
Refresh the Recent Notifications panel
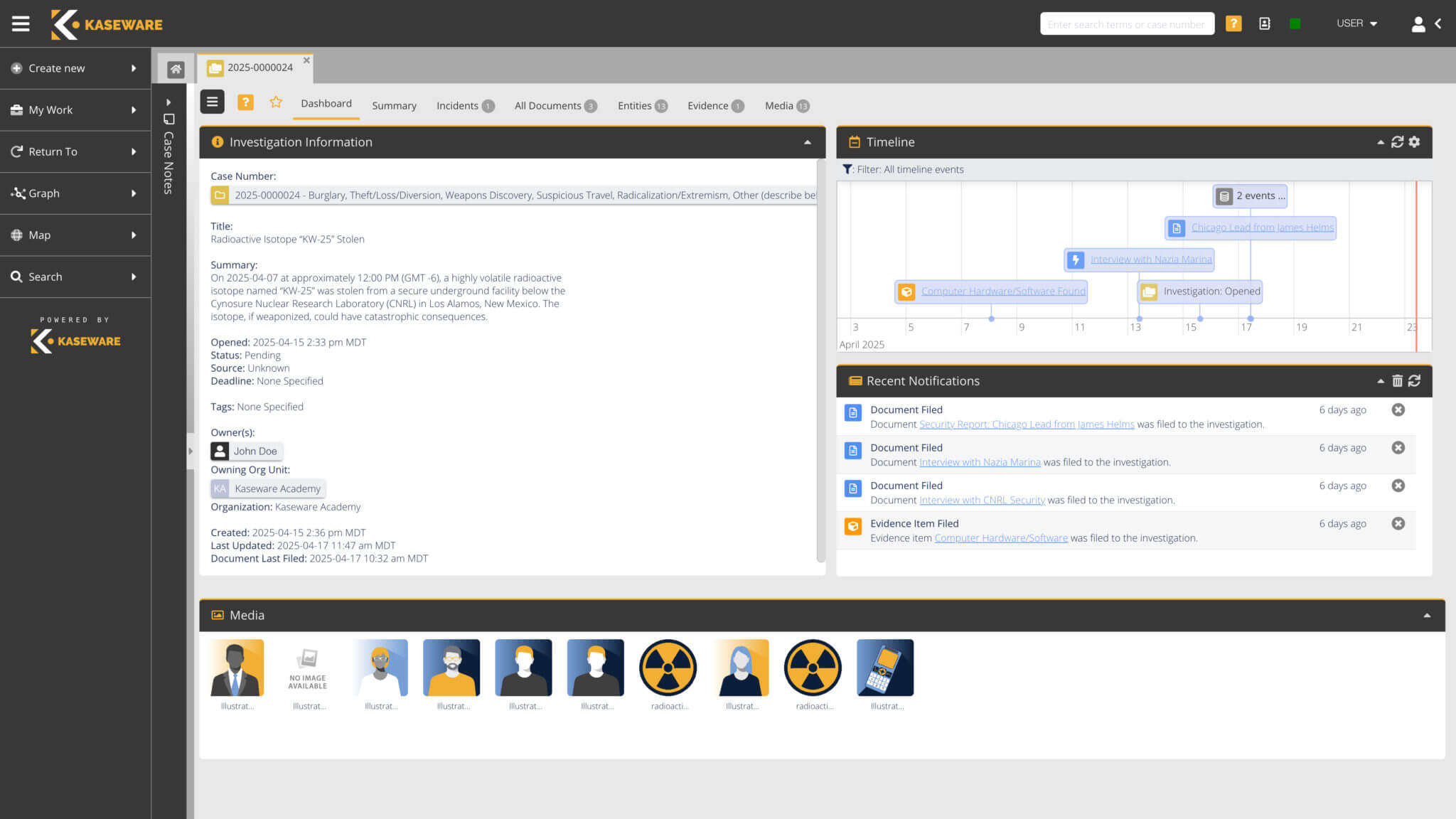(1415, 381)
